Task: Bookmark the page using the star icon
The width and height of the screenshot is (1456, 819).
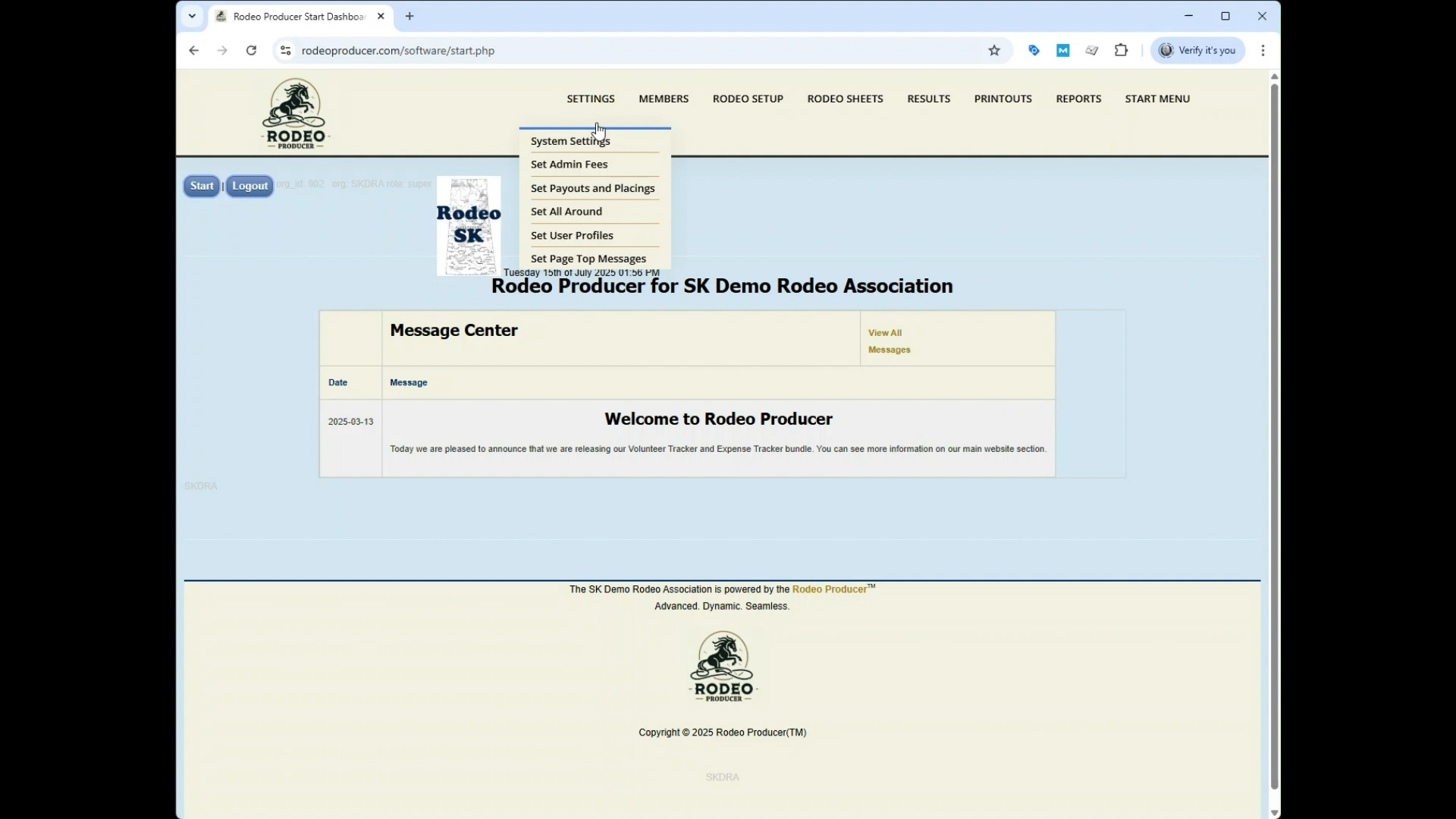Action: tap(995, 50)
